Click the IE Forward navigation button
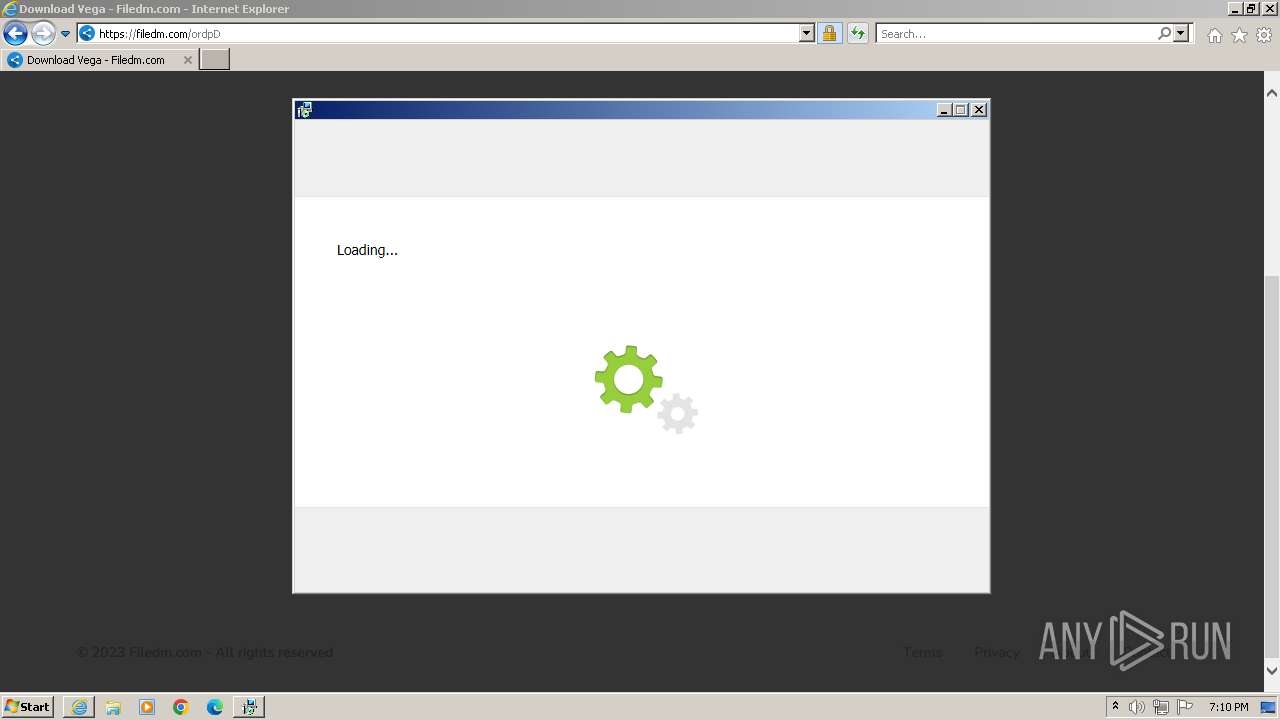Screen dimensions: 1280x720 43,34
